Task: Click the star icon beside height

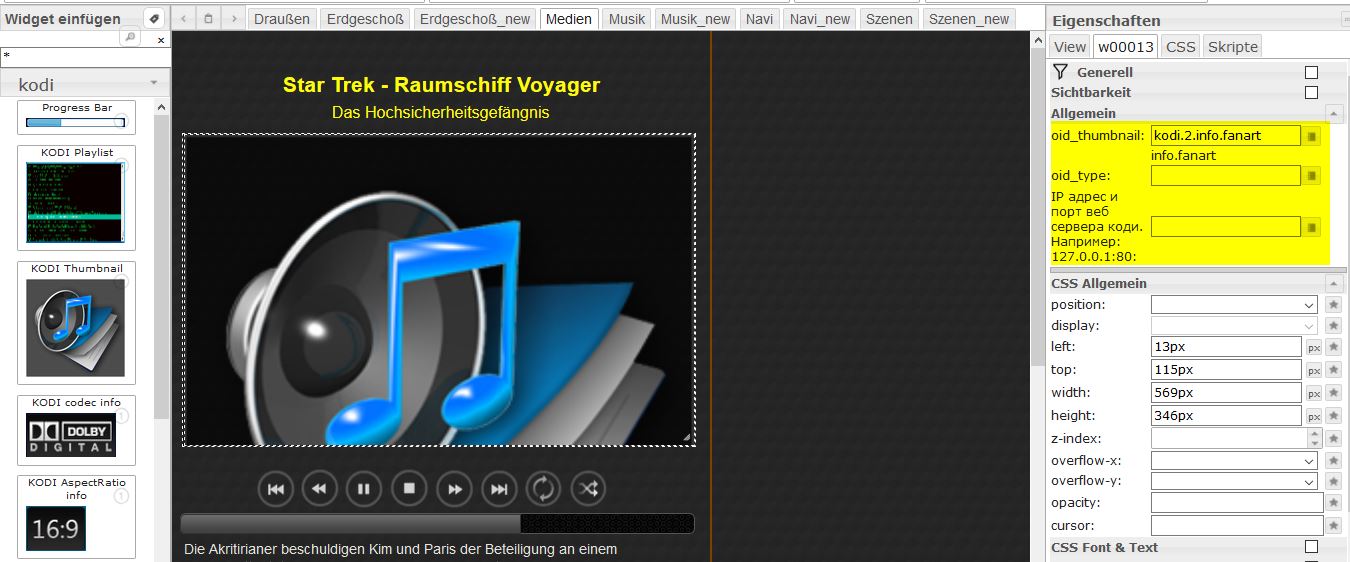Action: click(x=1334, y=416)
